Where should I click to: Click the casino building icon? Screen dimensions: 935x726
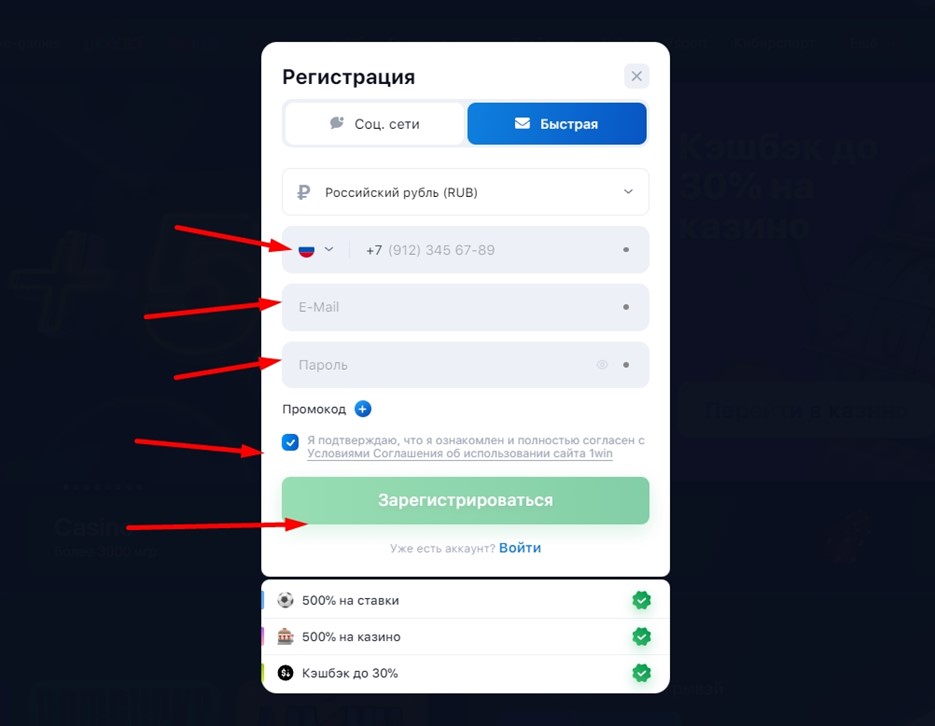point(286,637)
